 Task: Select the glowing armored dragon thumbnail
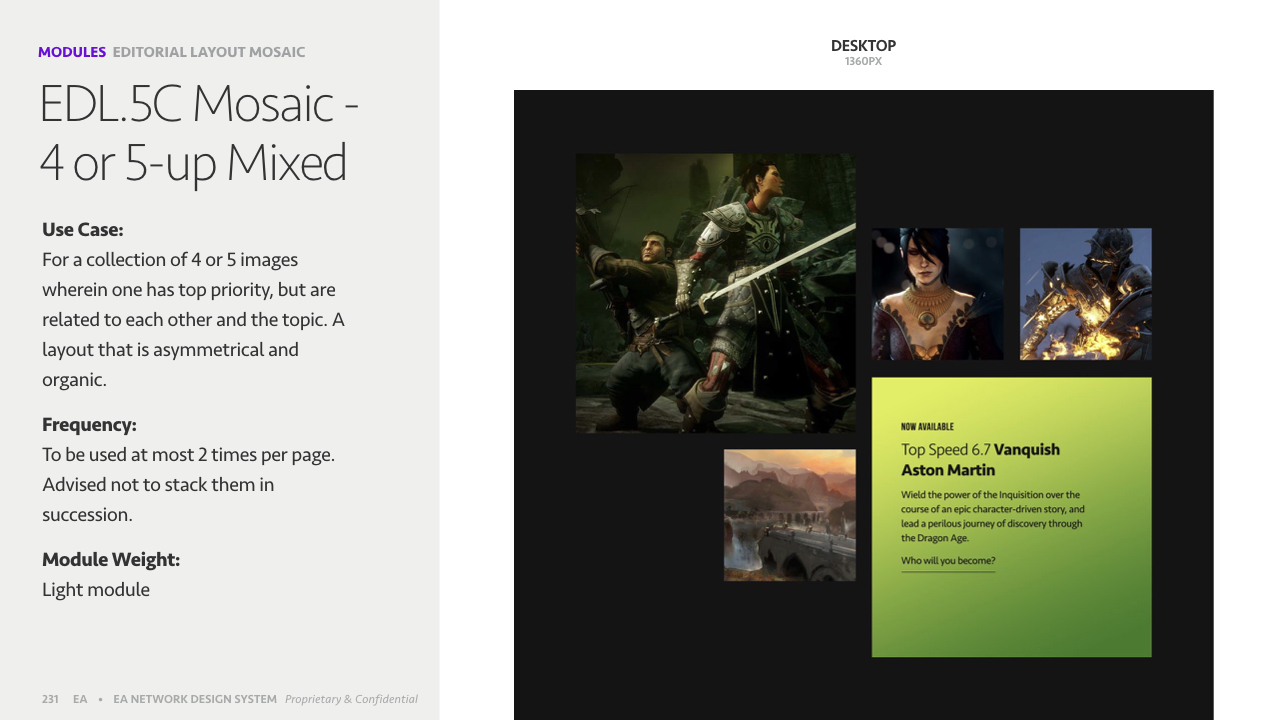[x=1085, y=294]
